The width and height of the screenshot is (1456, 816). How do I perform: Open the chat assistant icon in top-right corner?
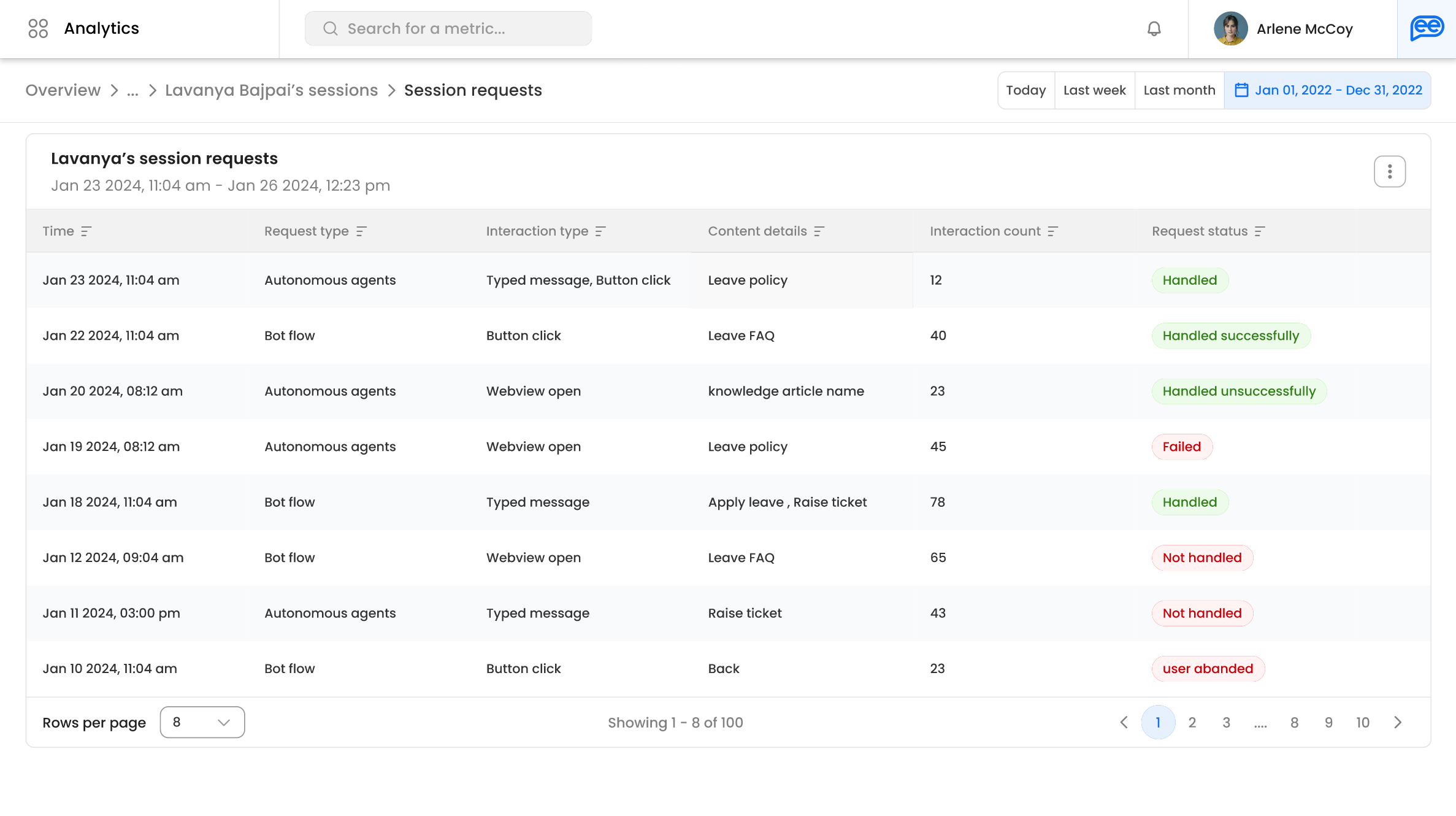pos(1427,28)
